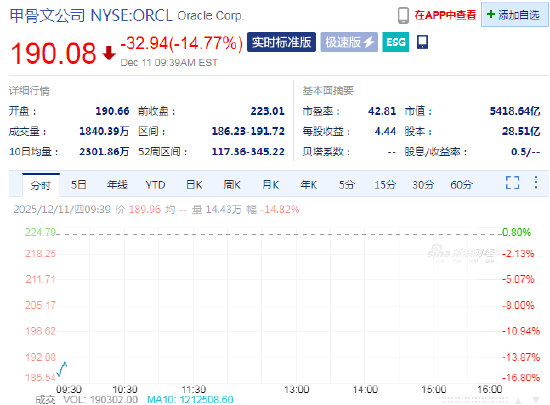The width and height of the screenshot is (550, 405).
Task: Click the 市盈率 value 42.81
Action: [x=382, y=111]
